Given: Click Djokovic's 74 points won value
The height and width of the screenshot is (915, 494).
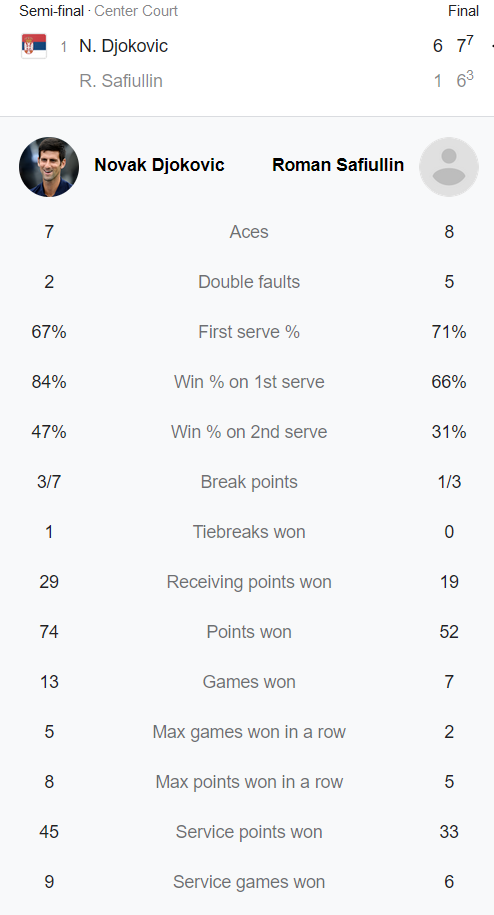Looking at the screenshot, I should (x=49, y=632).
